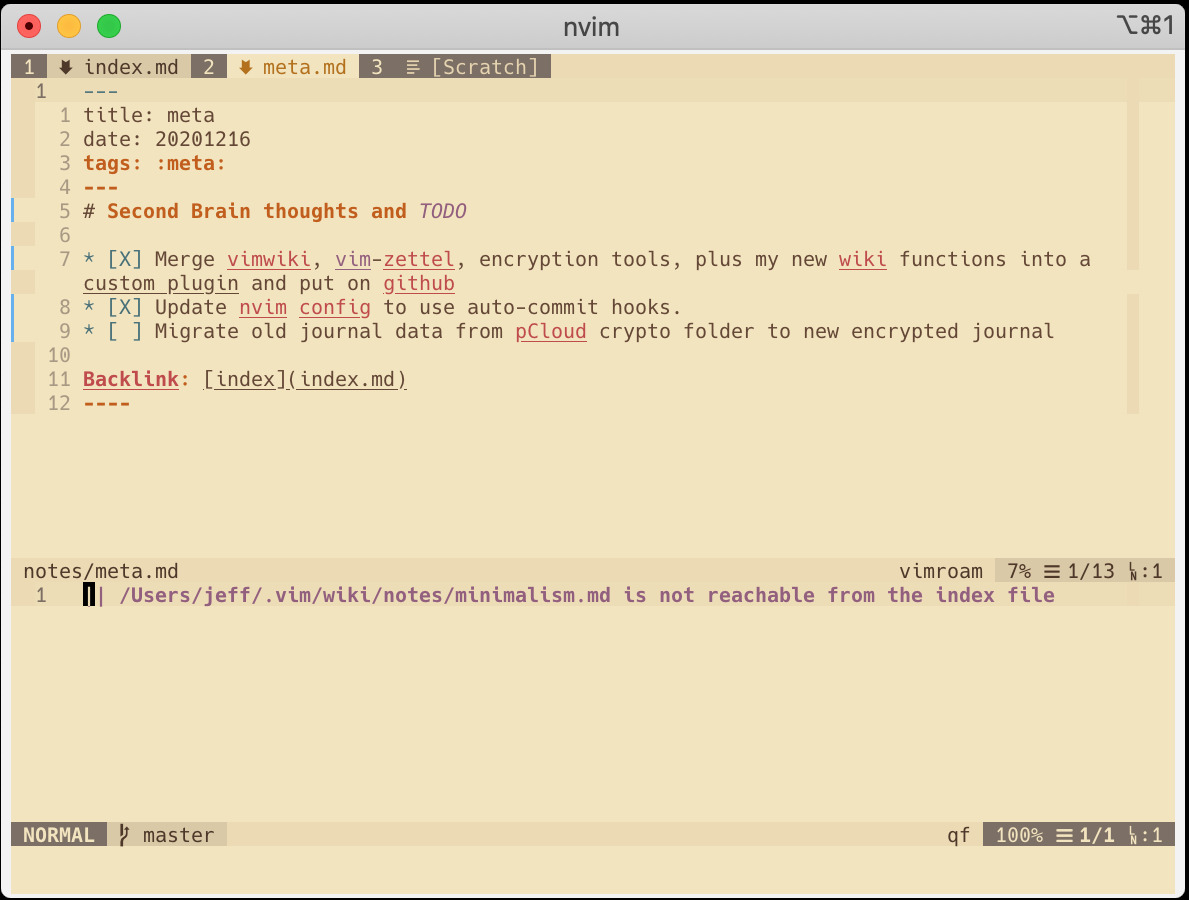Click the closing ---- line 12
This screenshot has width=1189, height=900.
tap(107, 403)
